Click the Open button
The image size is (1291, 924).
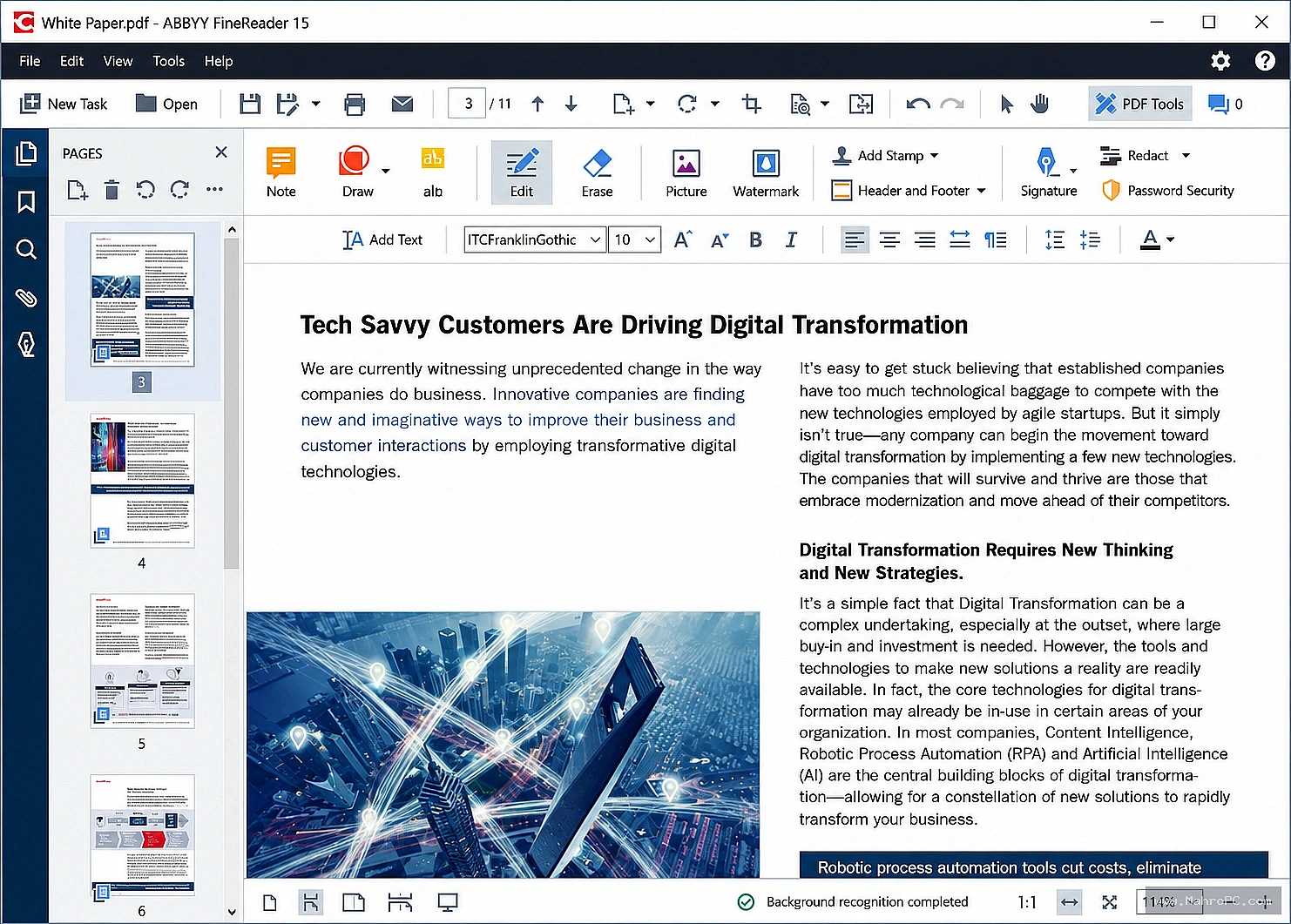166,105
